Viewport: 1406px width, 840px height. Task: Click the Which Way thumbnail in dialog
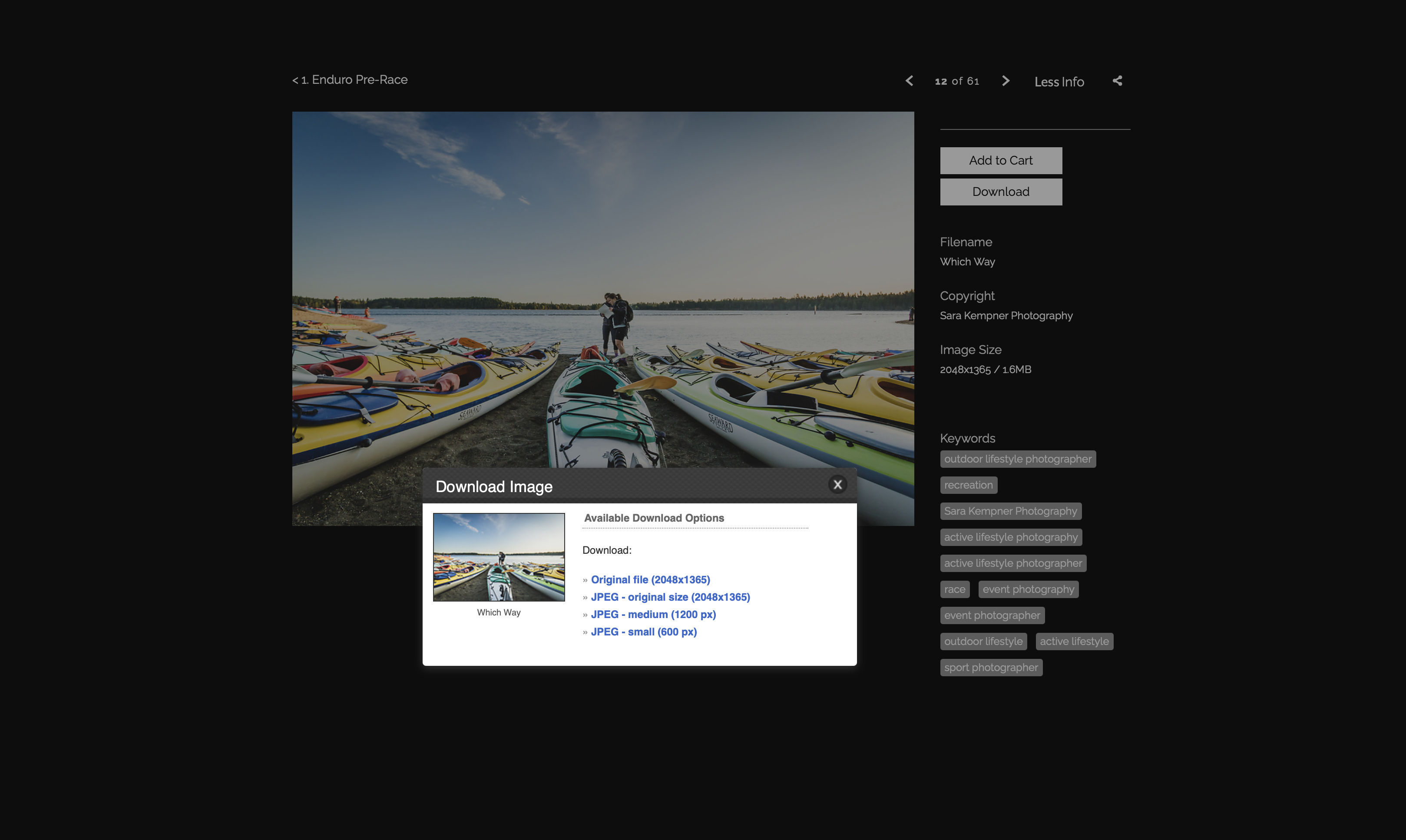pyautogui.click(x=498, y=557)
